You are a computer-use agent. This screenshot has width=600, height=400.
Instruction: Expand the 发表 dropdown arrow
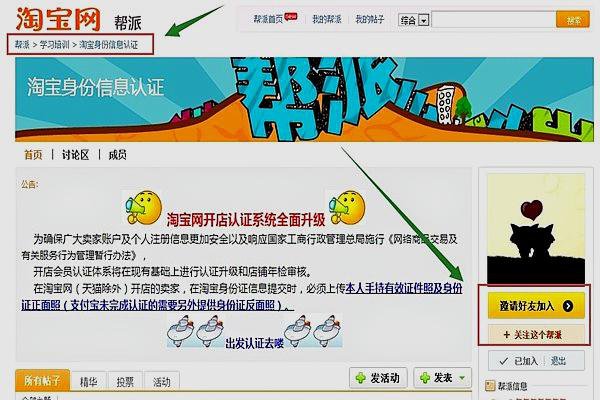point(461,379)
